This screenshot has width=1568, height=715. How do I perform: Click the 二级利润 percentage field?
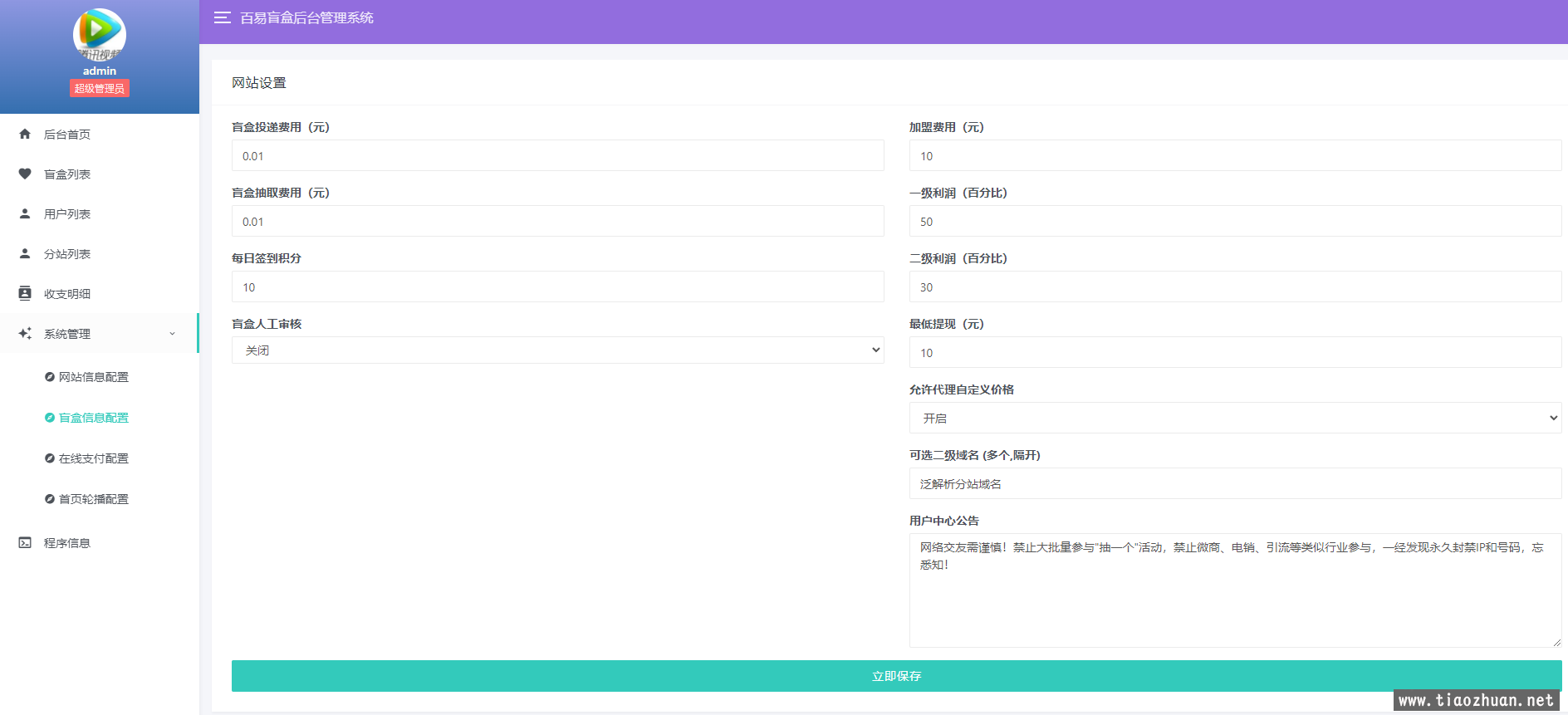pos(1236,286)
